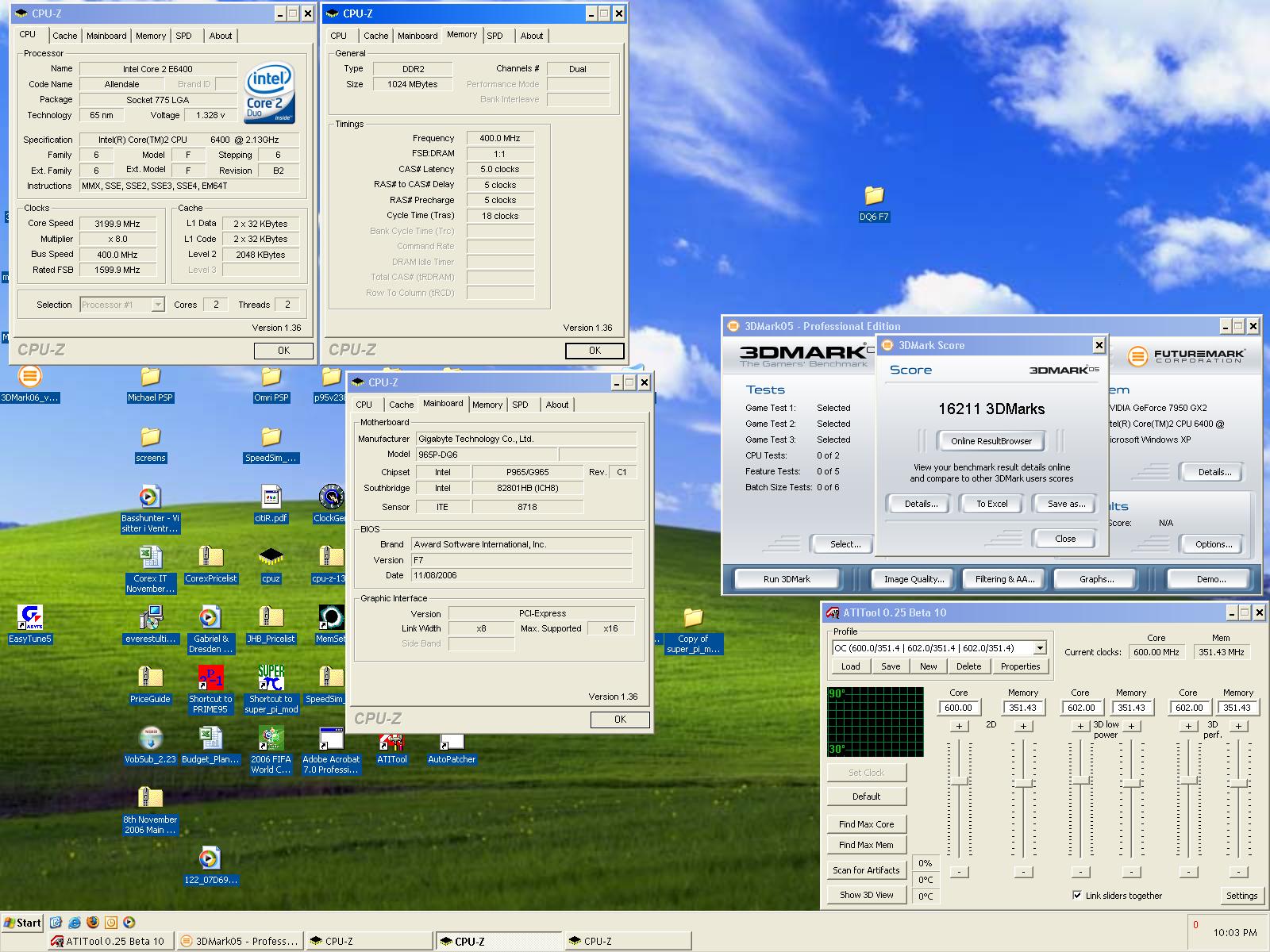Click the 2D Core clock value field
Screen dimensions: 1270x952
958,708
